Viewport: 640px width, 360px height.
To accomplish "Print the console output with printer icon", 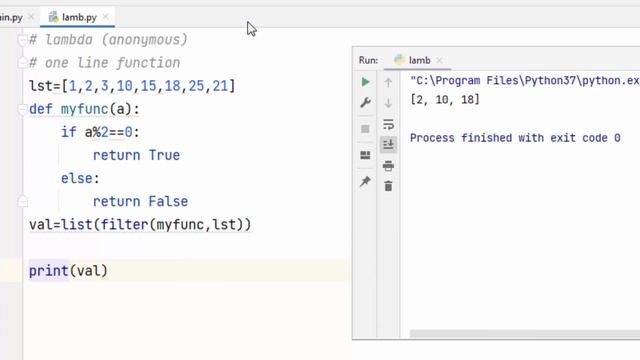I will (x=388, y=166).
